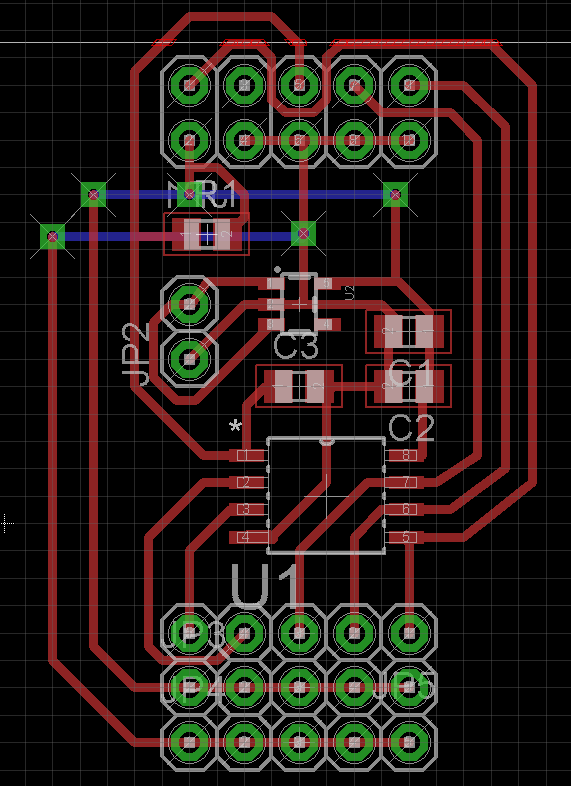Viewport: 571px width, 786px height.
Task: Select U1 pin 3 pad
Action: pyautogui.click(x=247, y=509)
